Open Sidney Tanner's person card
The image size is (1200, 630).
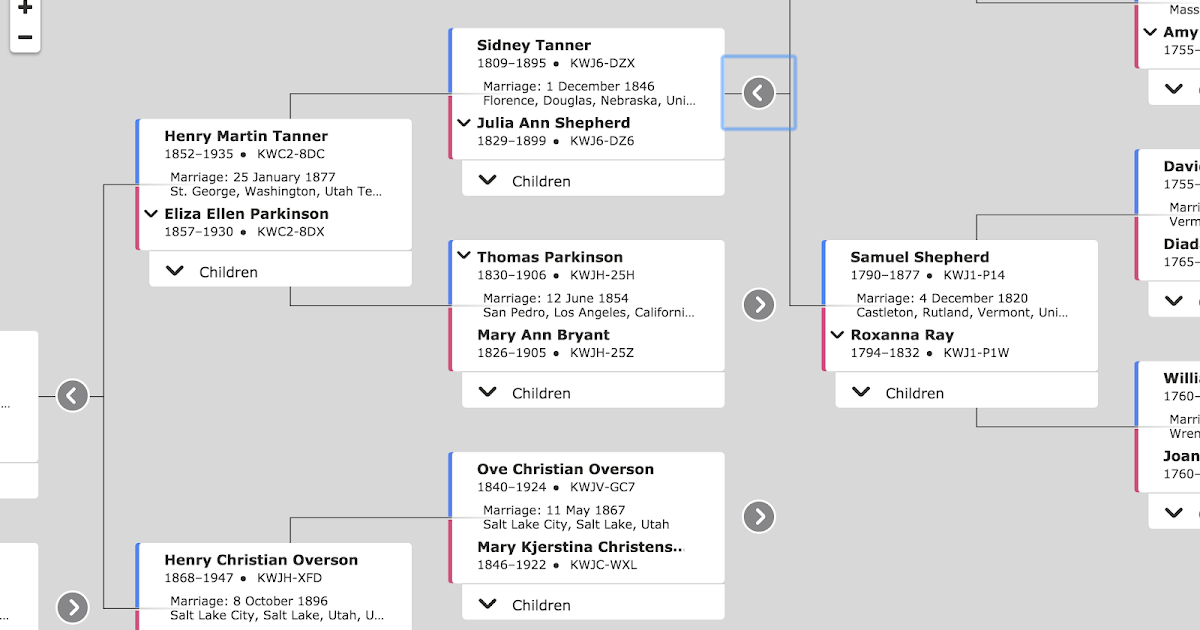pyautogui.click(x=534, y=45)
